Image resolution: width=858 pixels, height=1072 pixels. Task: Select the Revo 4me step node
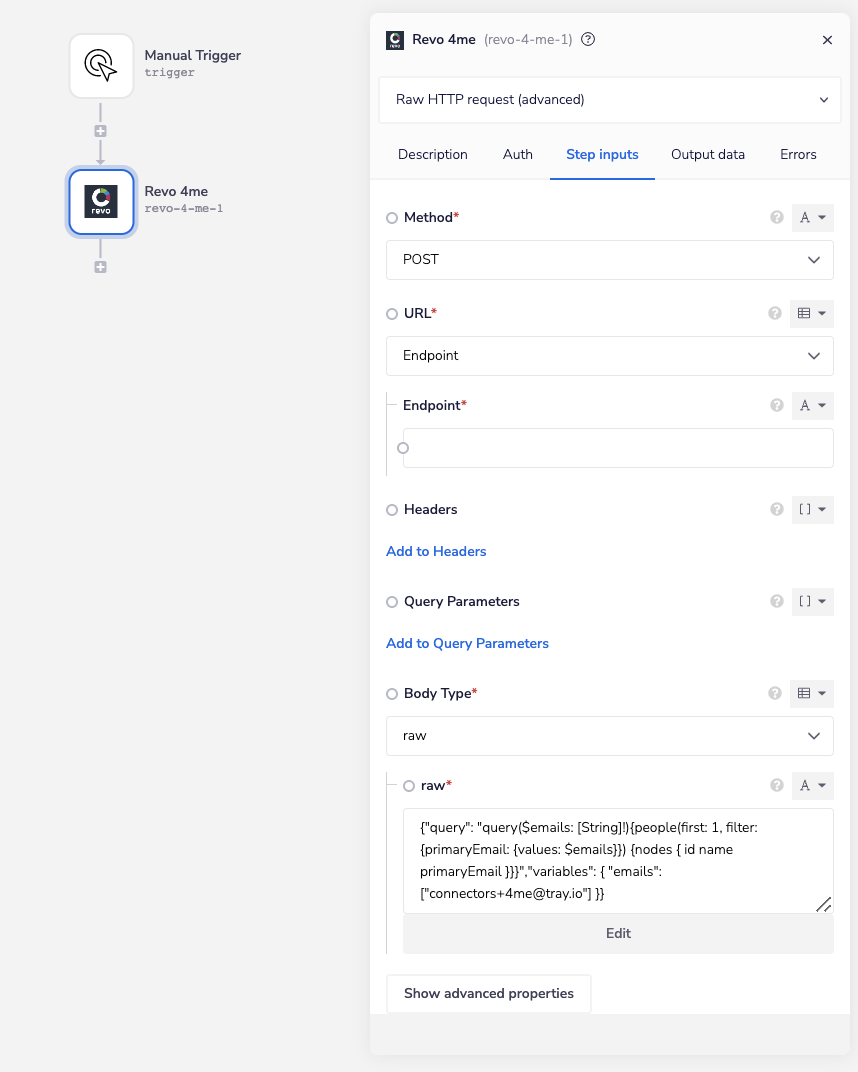[101, 201]
